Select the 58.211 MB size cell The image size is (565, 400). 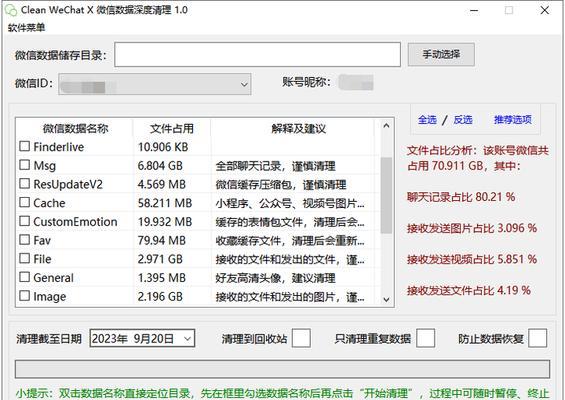(x=165, y=203)
